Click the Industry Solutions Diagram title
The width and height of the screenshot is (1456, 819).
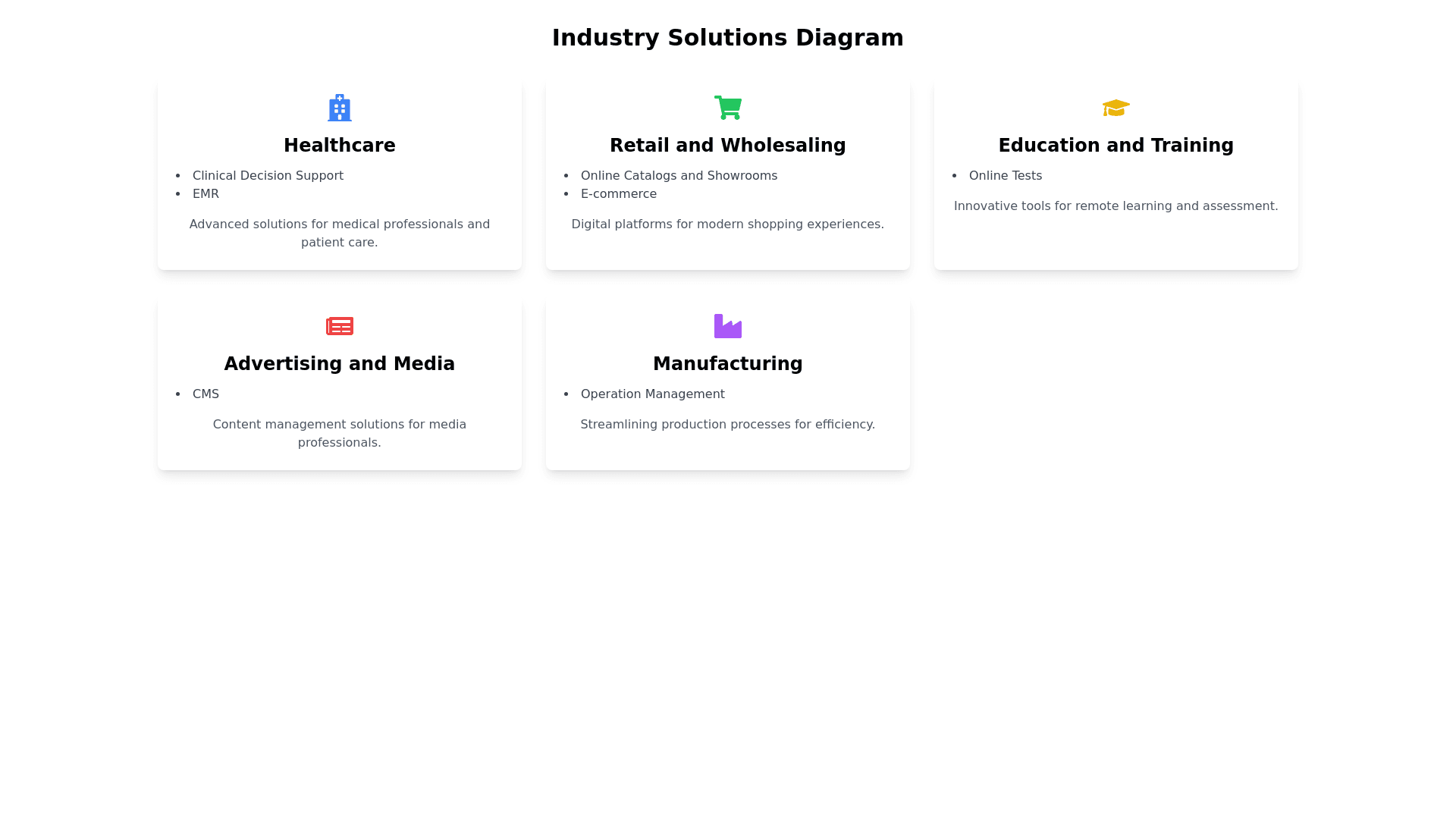727,38
